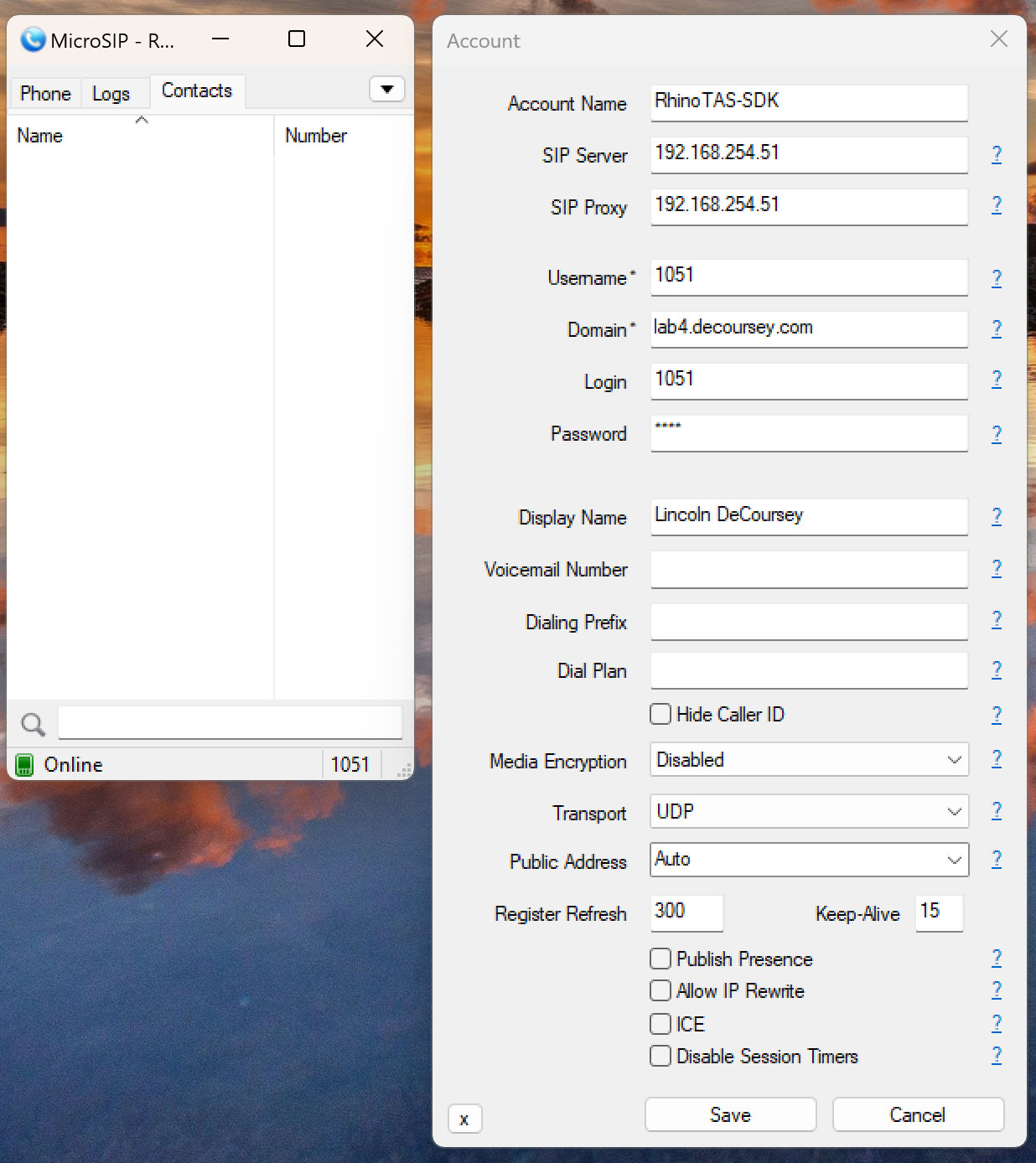Switch to the Phone tab
This screenshot has height=1163, width=1036.
tap(44, 93)
